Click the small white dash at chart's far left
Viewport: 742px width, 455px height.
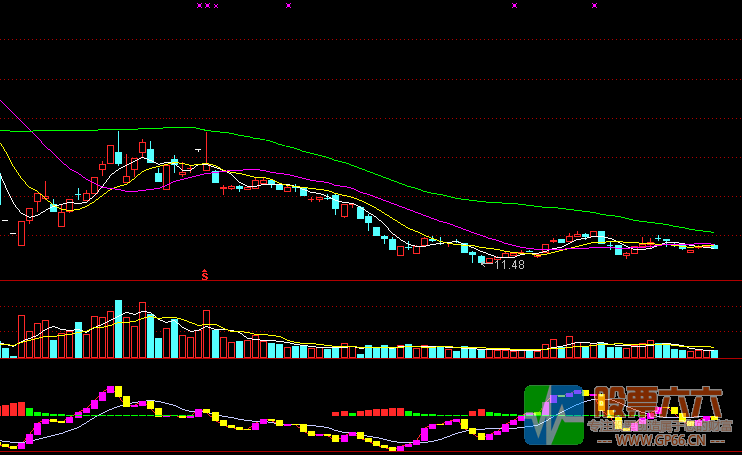tap(5, 218)
